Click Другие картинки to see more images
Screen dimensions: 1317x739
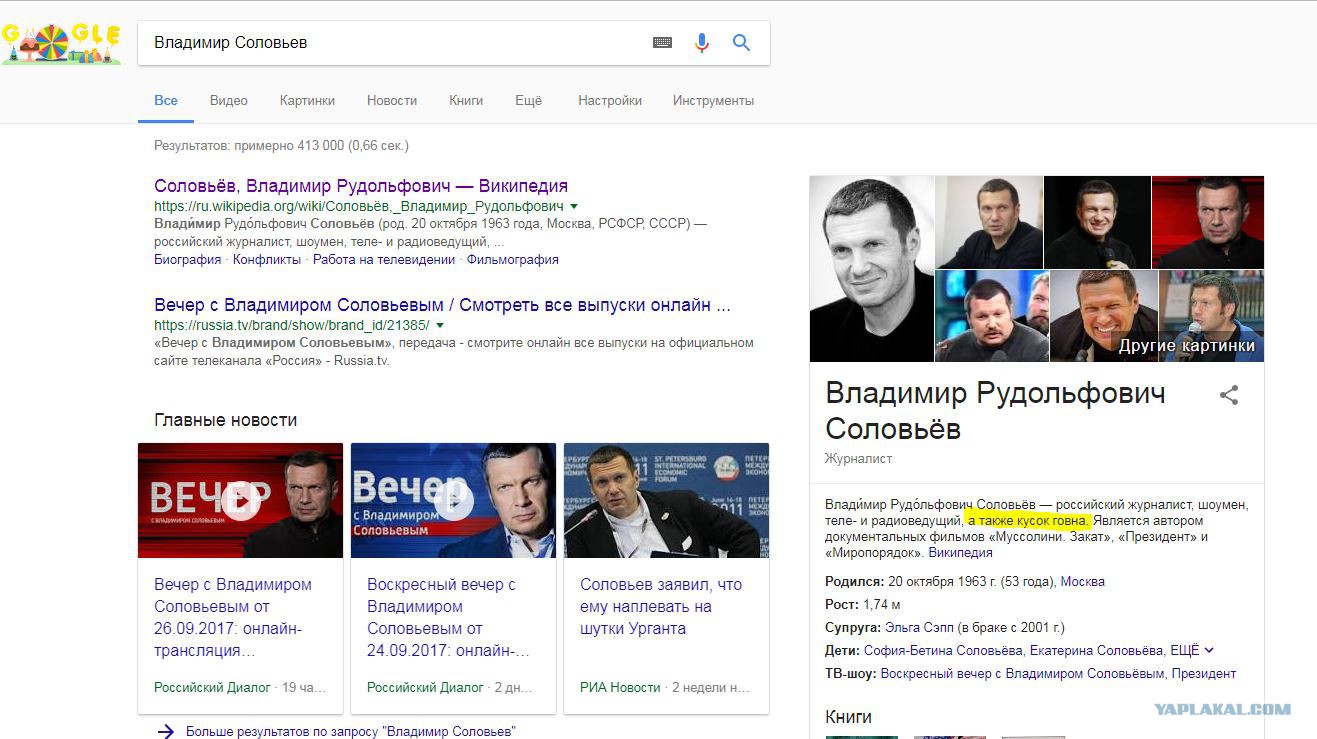coord(1186,346)
